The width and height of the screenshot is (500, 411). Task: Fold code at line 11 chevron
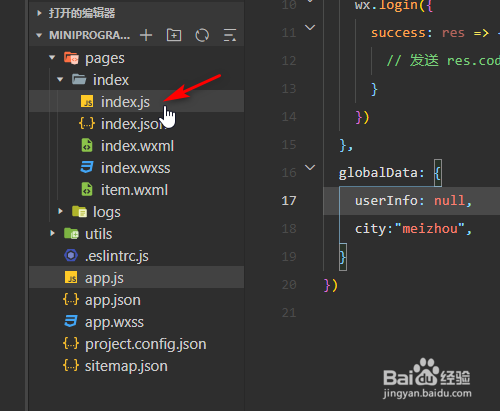(x=310, y=27)
